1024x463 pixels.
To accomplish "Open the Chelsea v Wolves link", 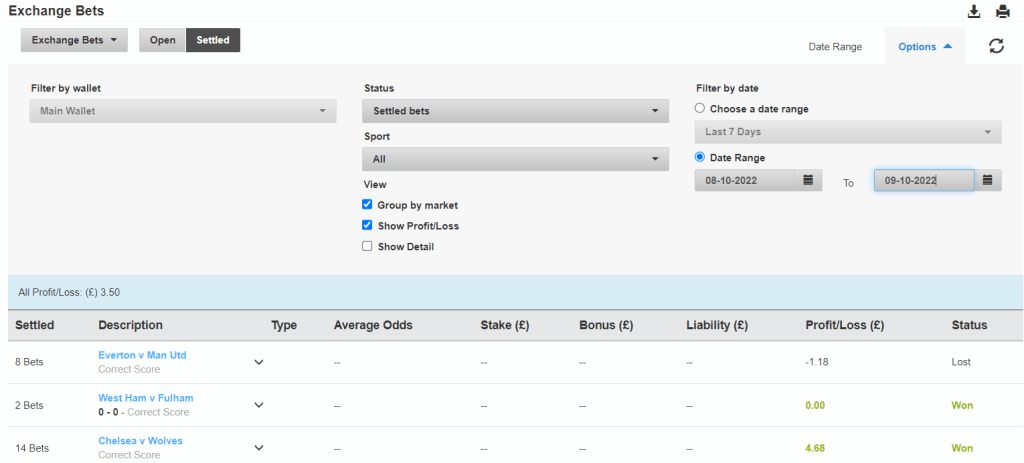I will [140, 441].
